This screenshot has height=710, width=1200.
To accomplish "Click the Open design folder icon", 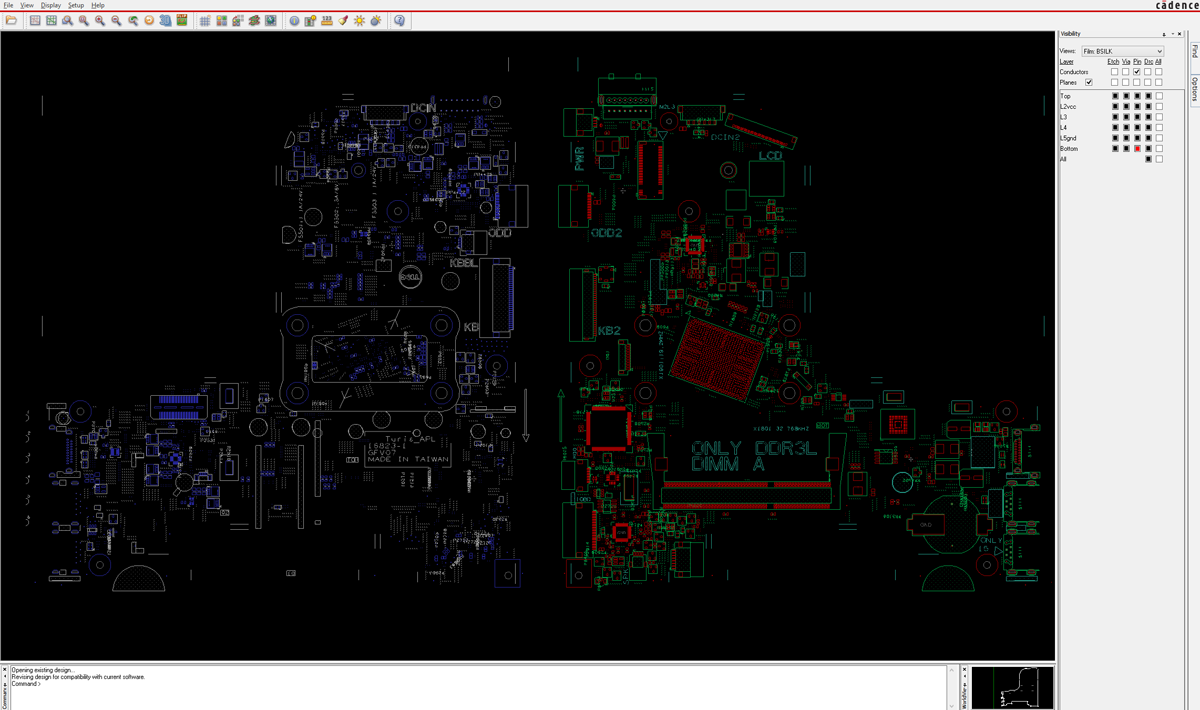I will coord(11,20).
